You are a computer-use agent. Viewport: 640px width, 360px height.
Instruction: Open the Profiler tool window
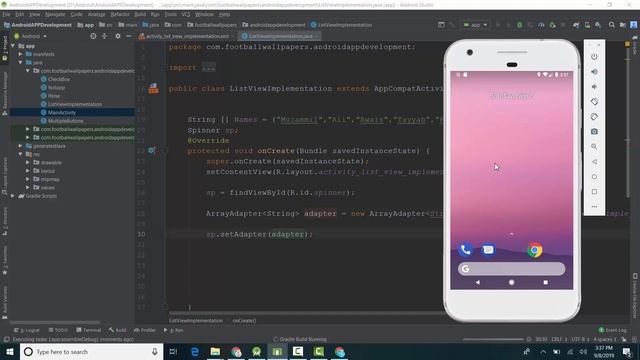coord(144,330)
